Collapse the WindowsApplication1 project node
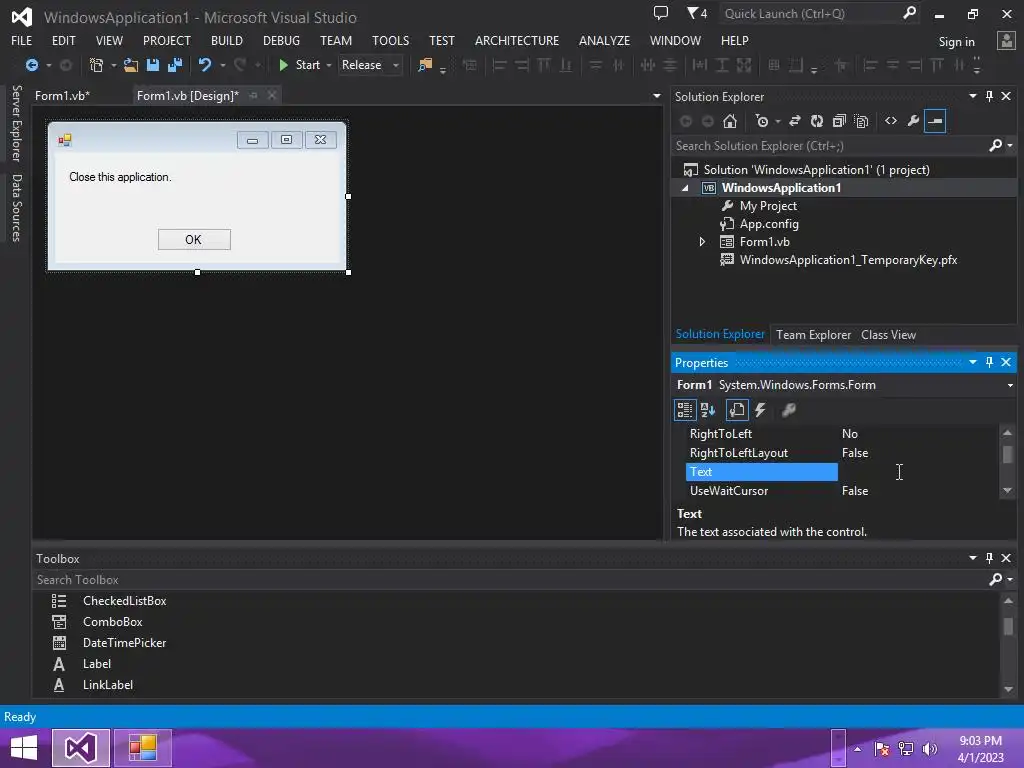Viewport: 1024px width, 768px height. pyautogui.click(x=685, y=188)
